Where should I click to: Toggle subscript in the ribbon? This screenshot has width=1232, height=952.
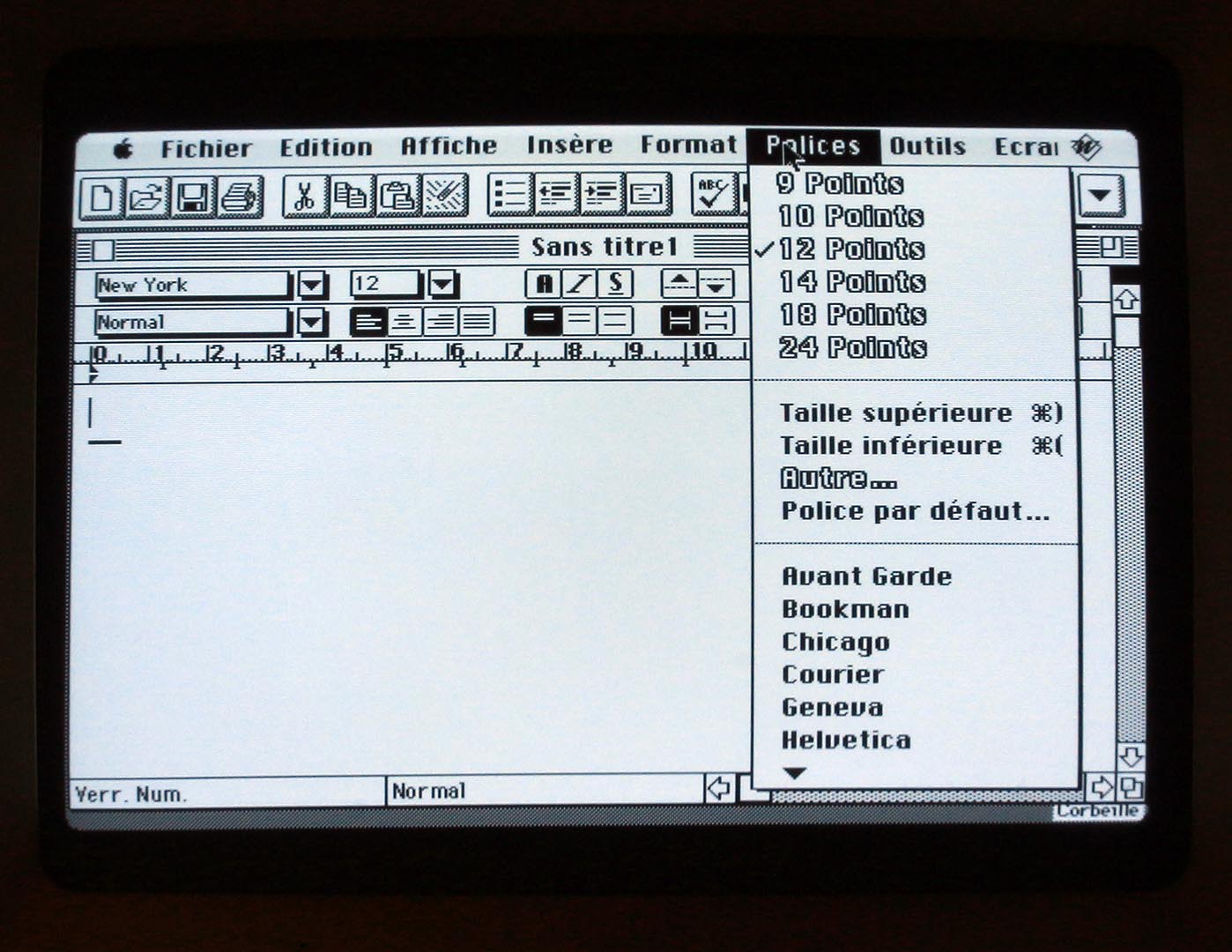point(716,284)
